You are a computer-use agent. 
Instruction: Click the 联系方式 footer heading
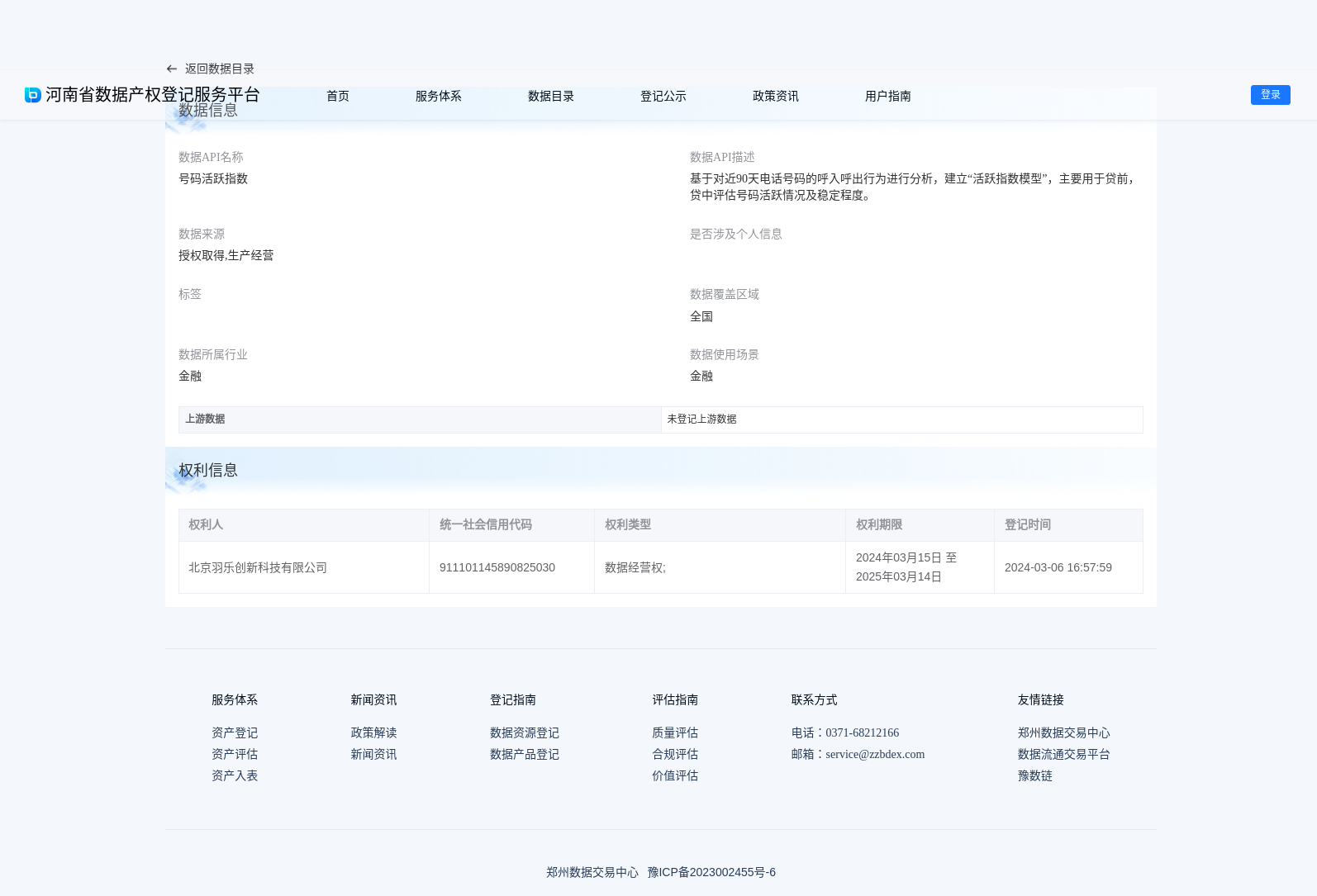[x=815, y=700]
